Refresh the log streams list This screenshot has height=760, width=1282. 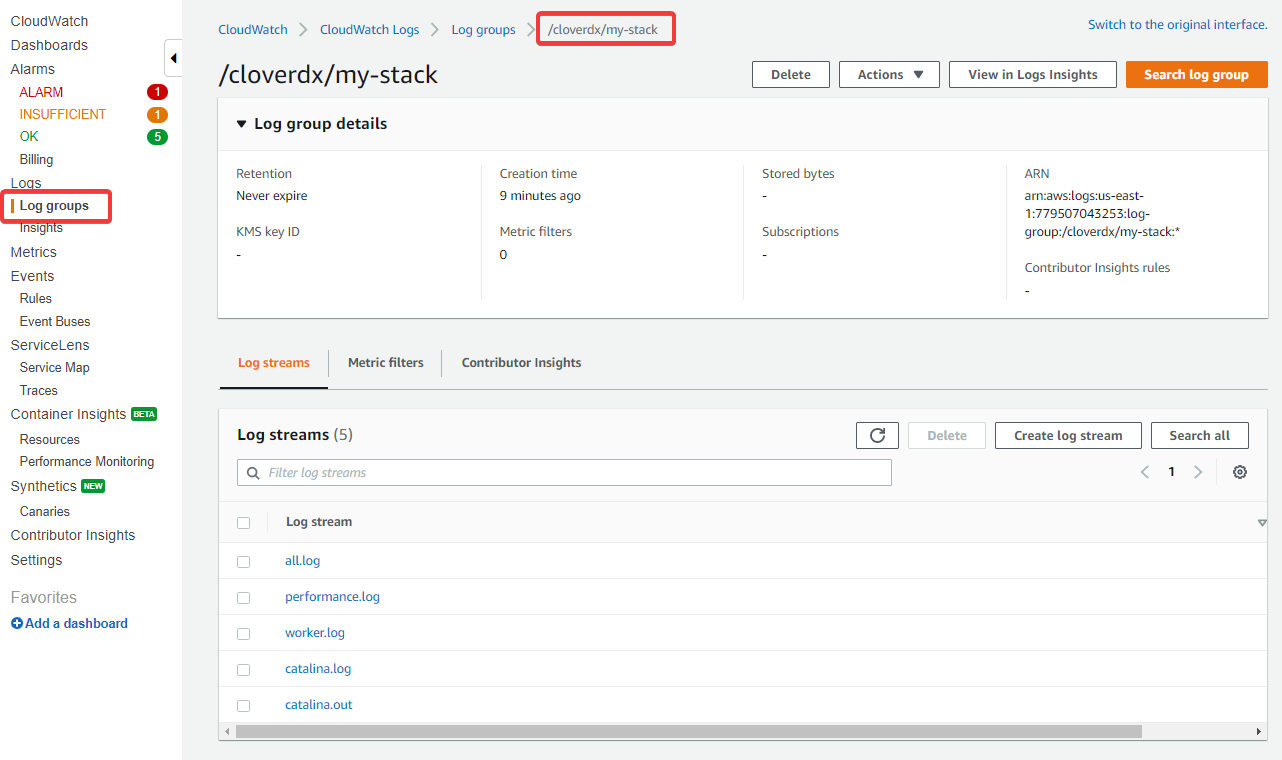877,435
